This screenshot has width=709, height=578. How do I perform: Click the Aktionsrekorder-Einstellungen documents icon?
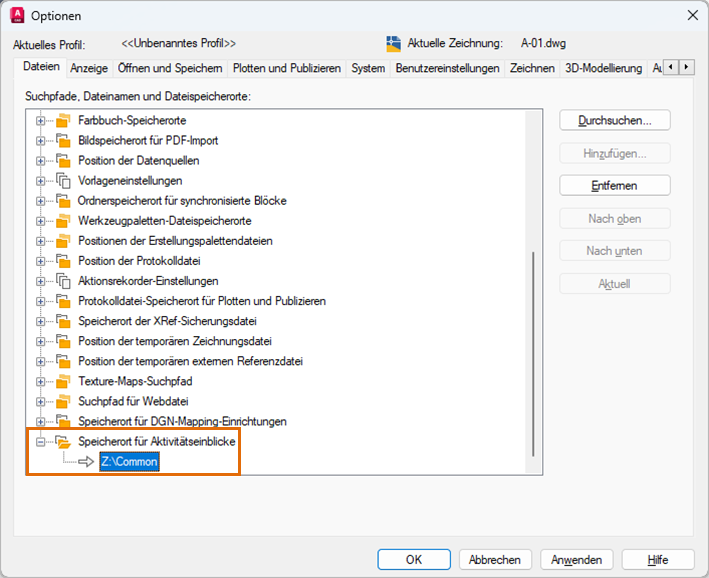[63, 281]
